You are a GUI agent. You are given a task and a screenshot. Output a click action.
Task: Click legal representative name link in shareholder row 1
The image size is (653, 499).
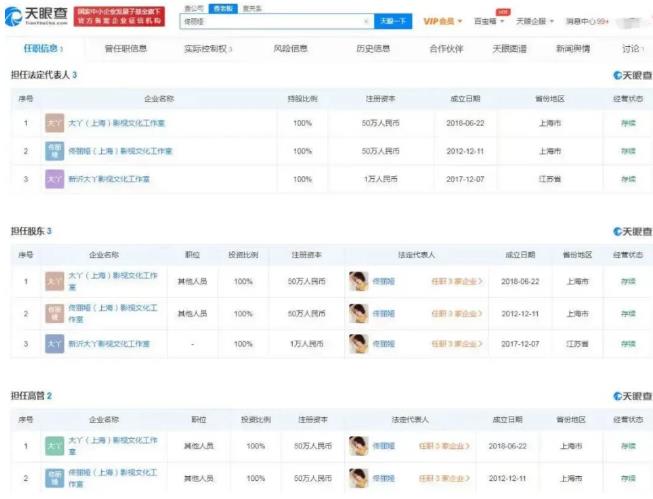(383, 282)
